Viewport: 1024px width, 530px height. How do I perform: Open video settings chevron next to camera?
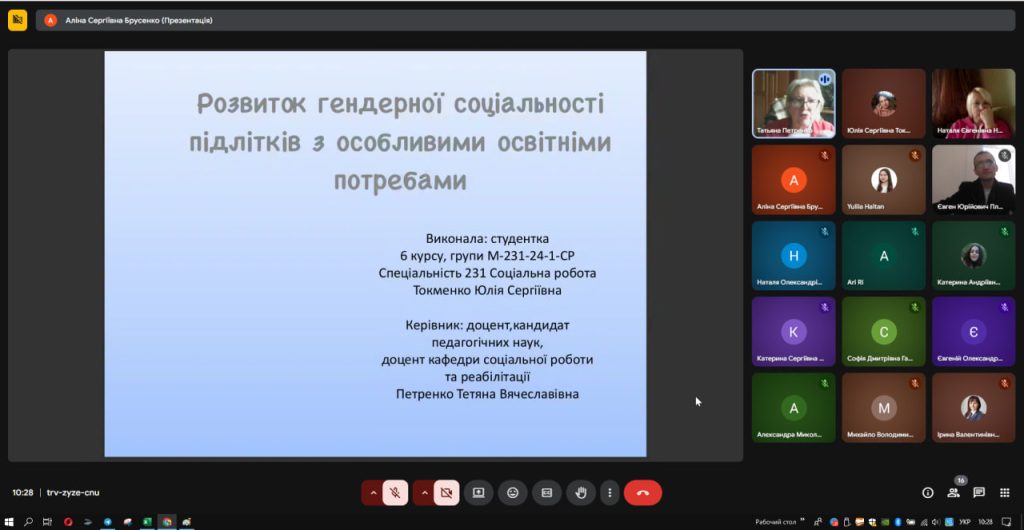[x=424, y=492]
